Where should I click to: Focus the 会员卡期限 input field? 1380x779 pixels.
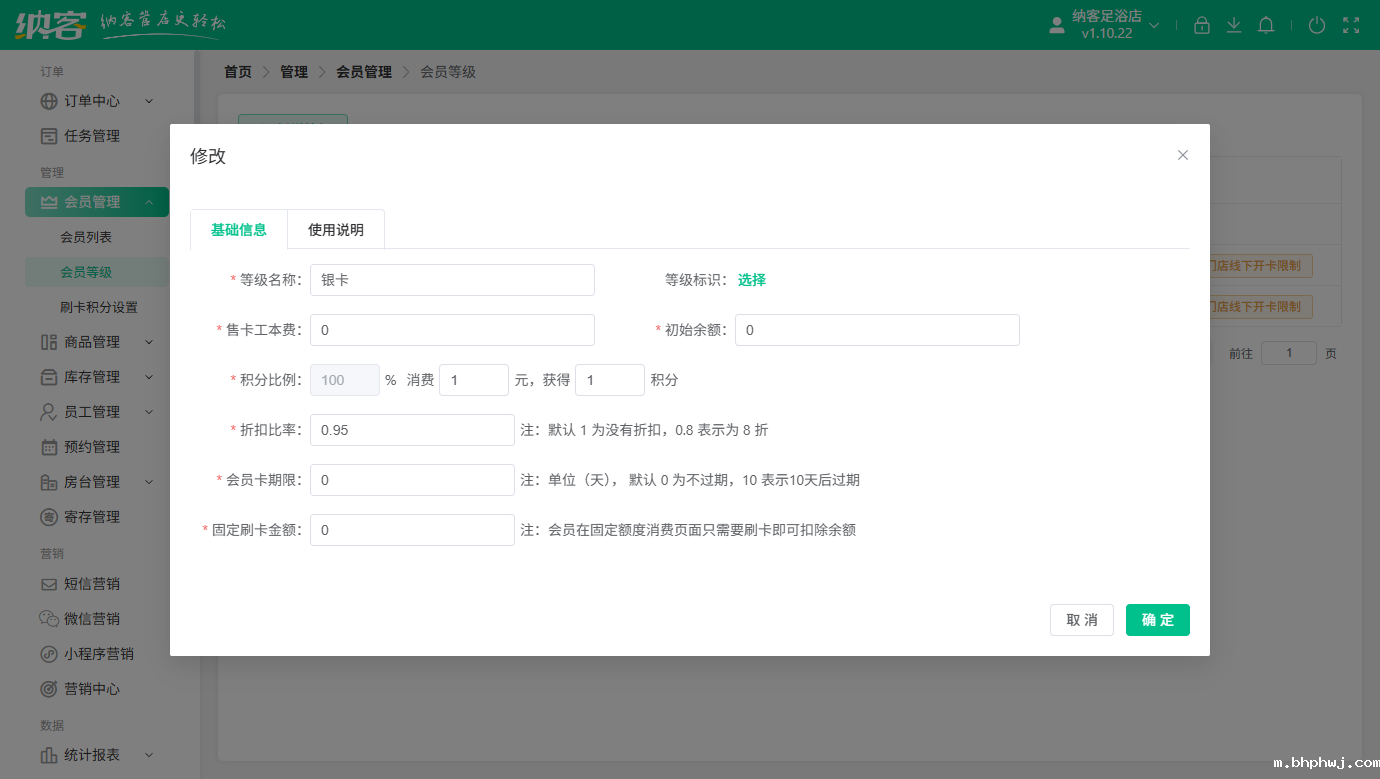412,480
